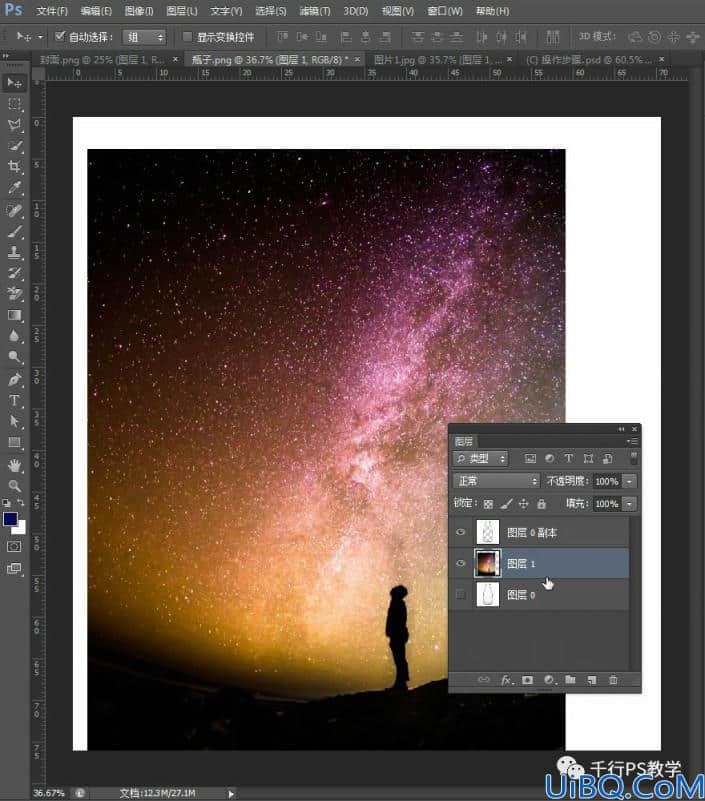Image resolution: width=705 pixels, height=801 pixels.
Task: Show 图层 0 layer visibility box
Action: 460,594
